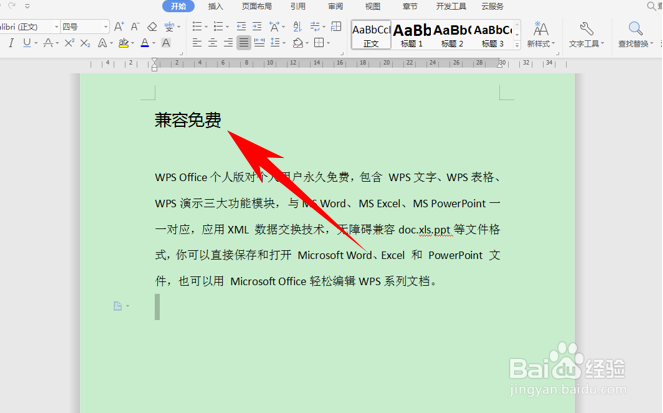
Task: Select the 审阅 tab
Action: click(x=335, y=6)
